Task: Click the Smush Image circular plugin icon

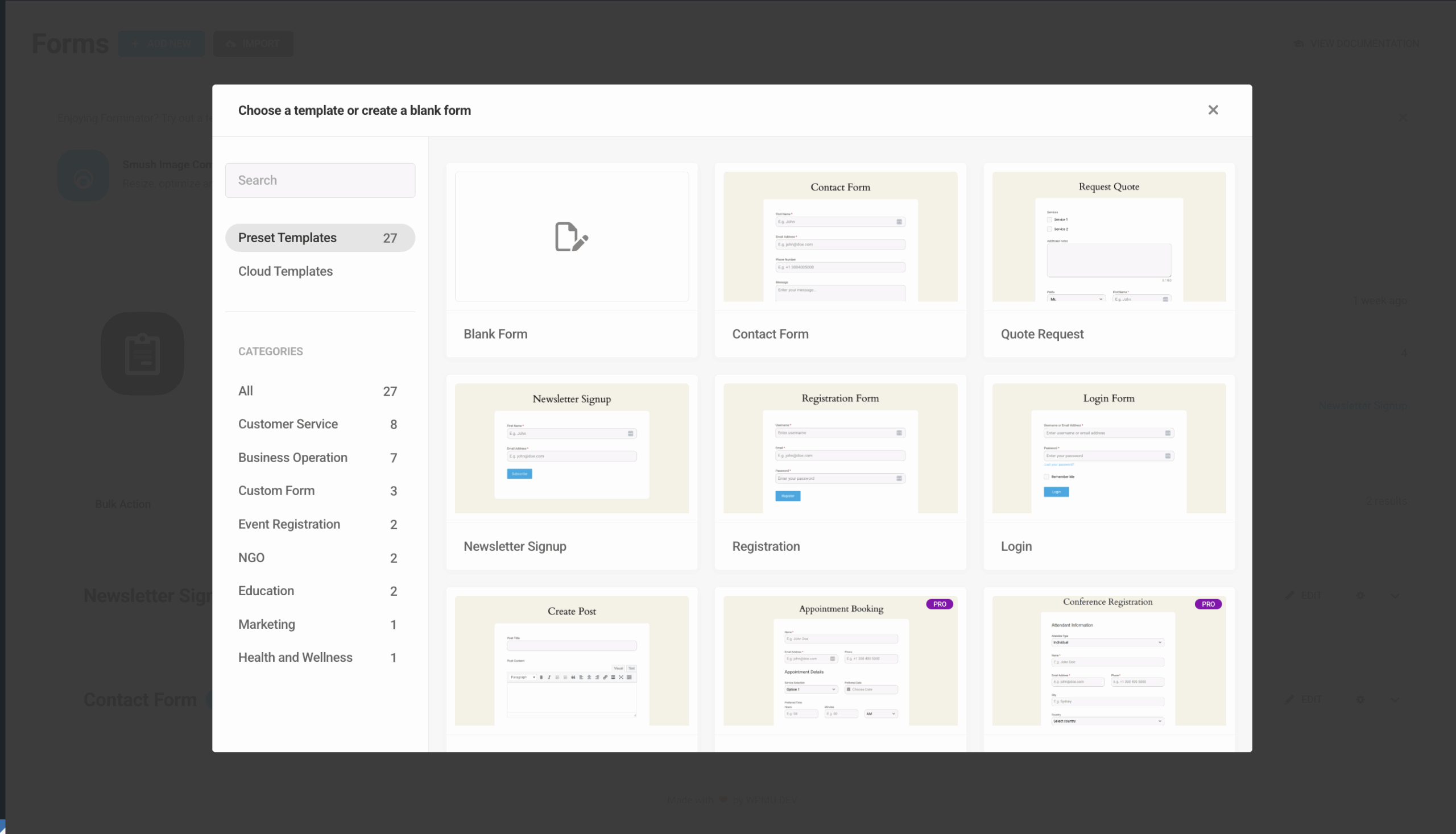Action: click(x=83, y=175)
